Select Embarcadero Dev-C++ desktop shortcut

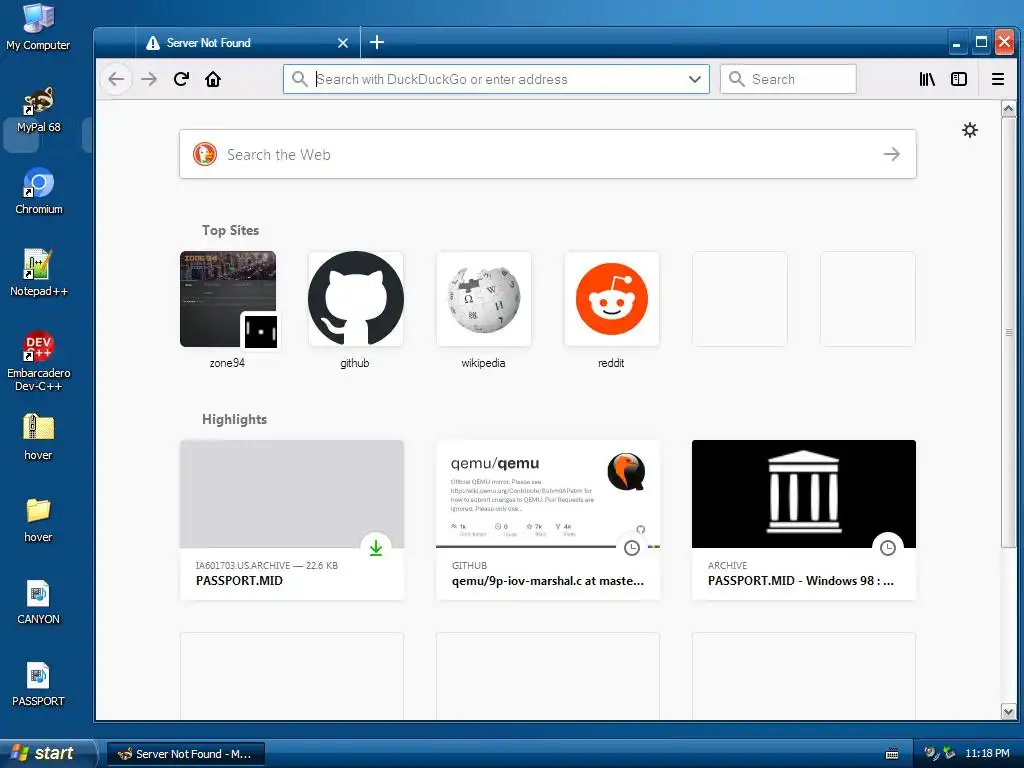point(39,361)
